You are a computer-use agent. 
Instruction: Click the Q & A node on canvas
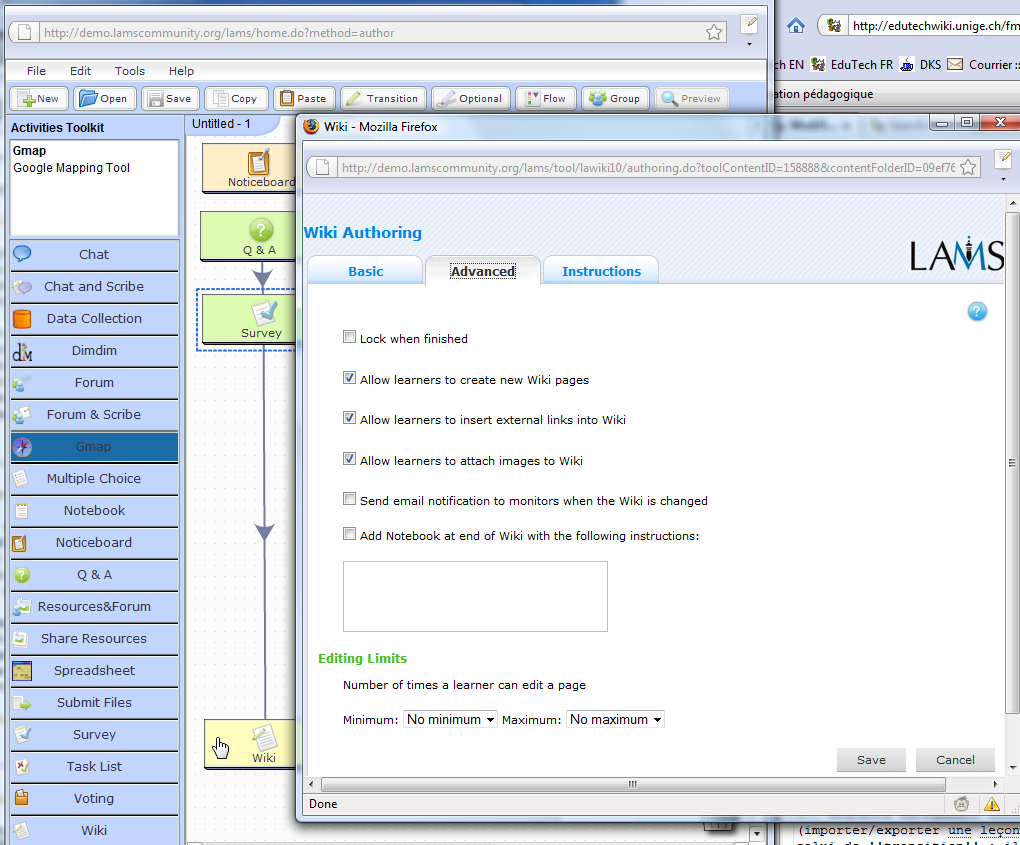[248, 235]
